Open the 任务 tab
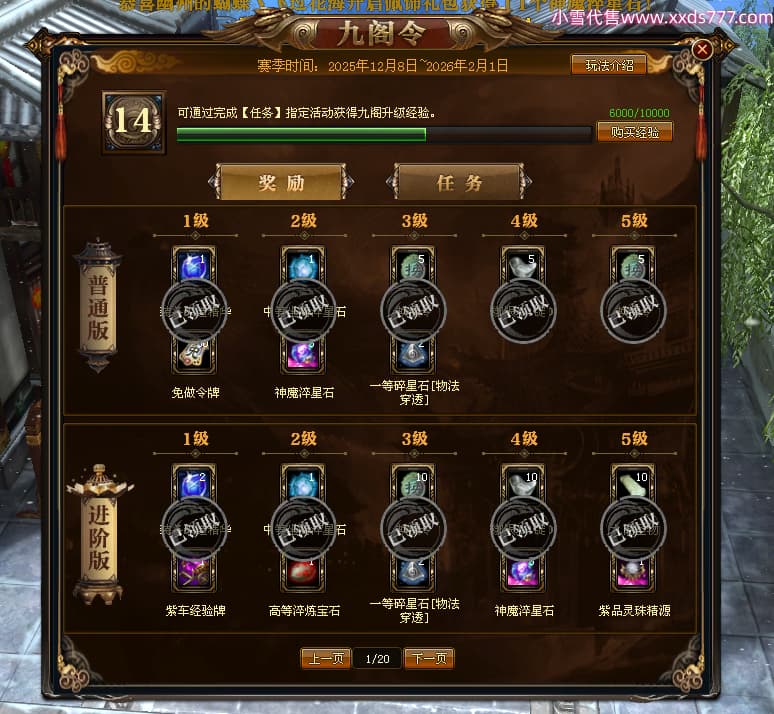 click(459, 182)
